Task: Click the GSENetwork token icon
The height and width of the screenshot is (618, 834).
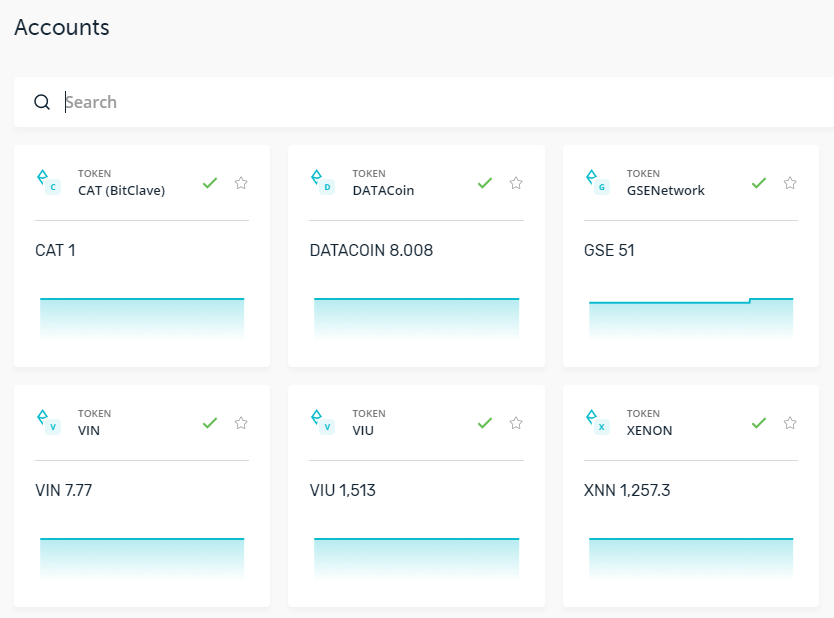Action: tap(597, 182)
